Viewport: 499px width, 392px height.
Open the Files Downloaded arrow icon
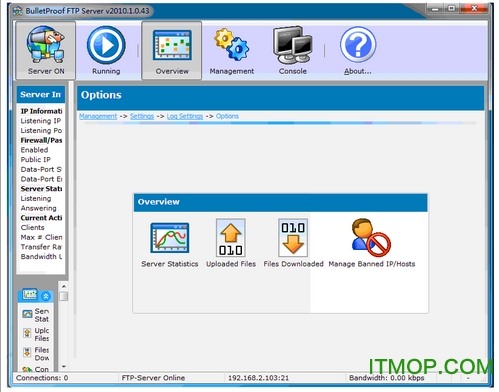(293, 238)
